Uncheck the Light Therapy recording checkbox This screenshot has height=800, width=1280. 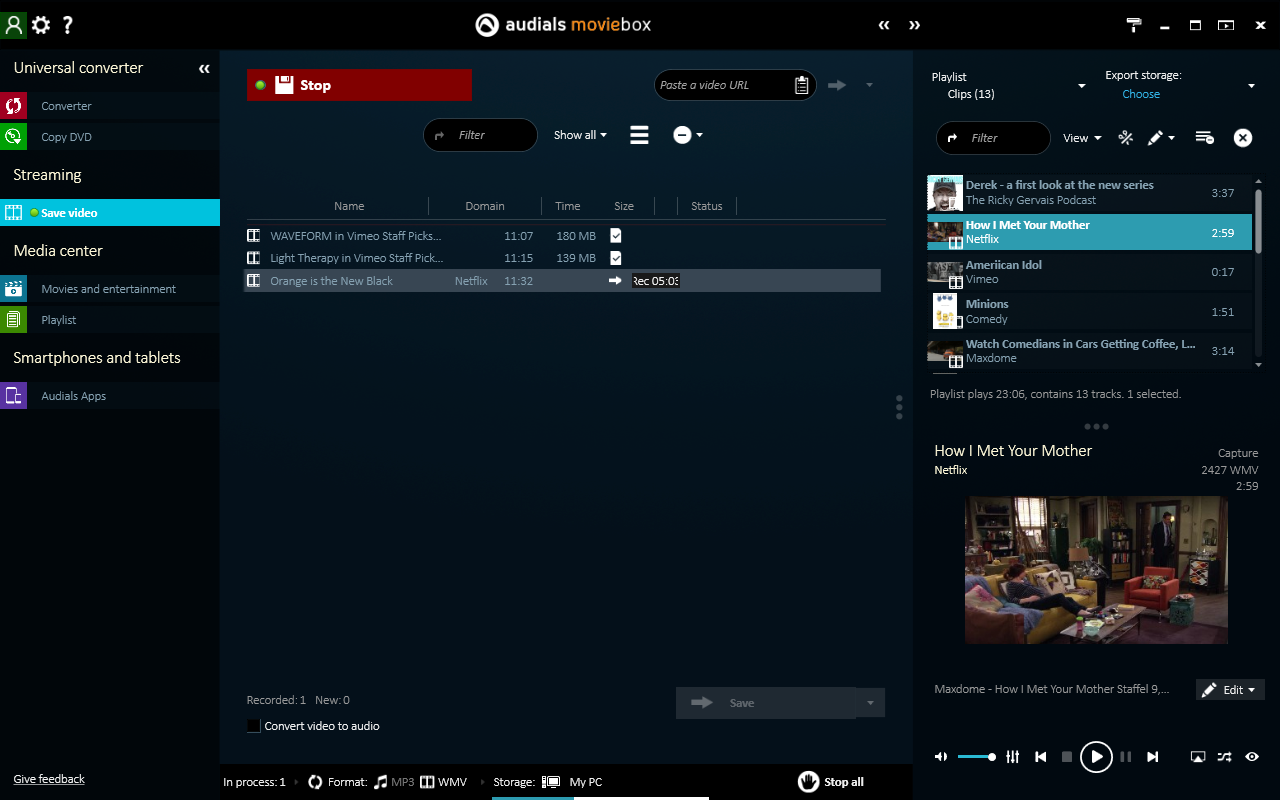[x=616, y=258]
